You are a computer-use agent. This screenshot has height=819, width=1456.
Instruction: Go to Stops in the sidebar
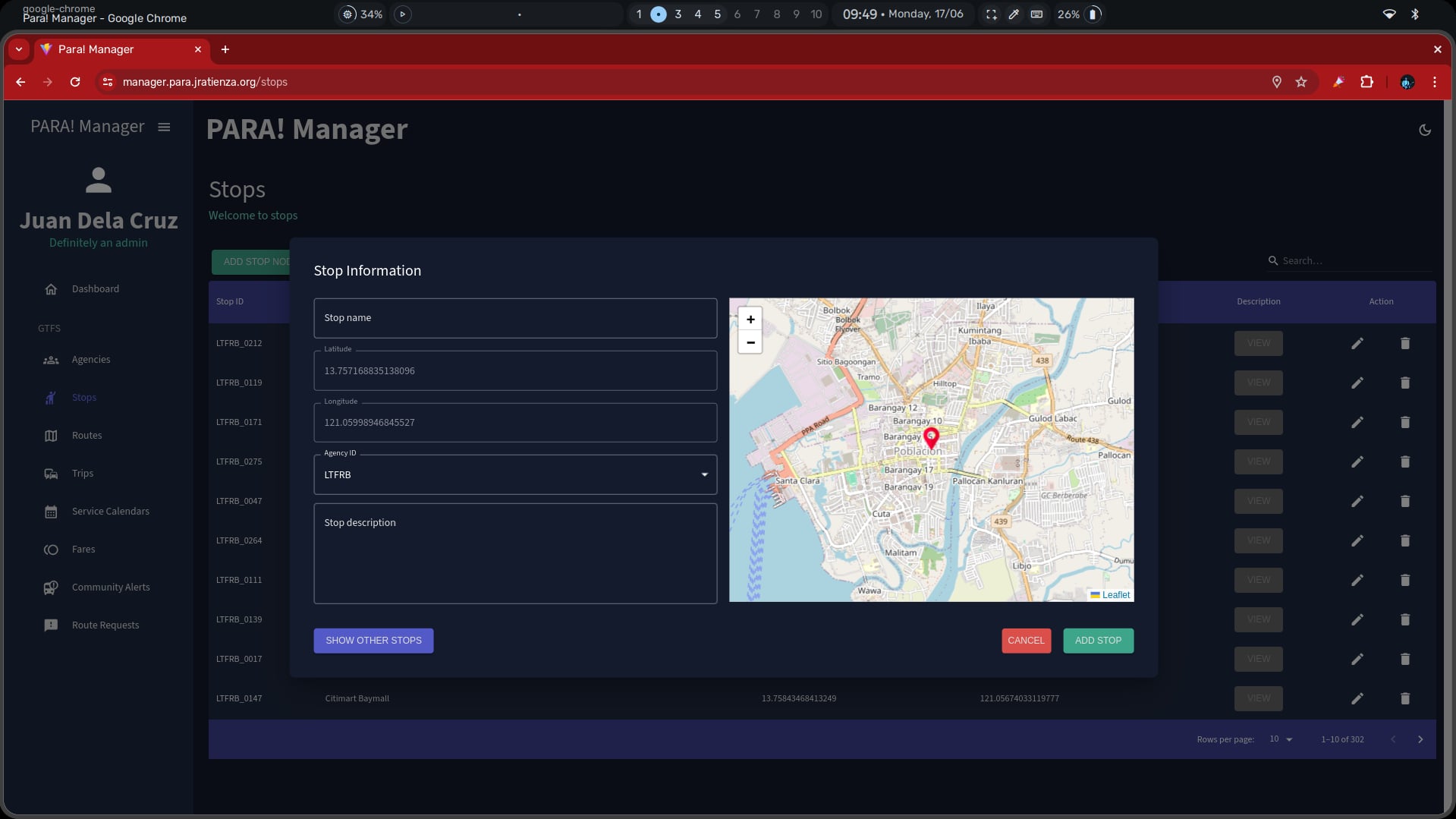point(83,398)
